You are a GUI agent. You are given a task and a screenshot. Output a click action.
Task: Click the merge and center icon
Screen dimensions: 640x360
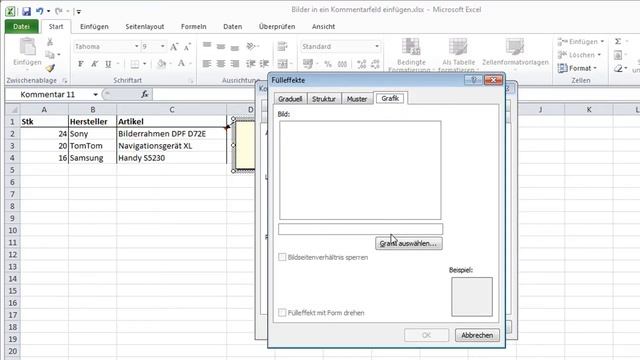pos(282,64)
